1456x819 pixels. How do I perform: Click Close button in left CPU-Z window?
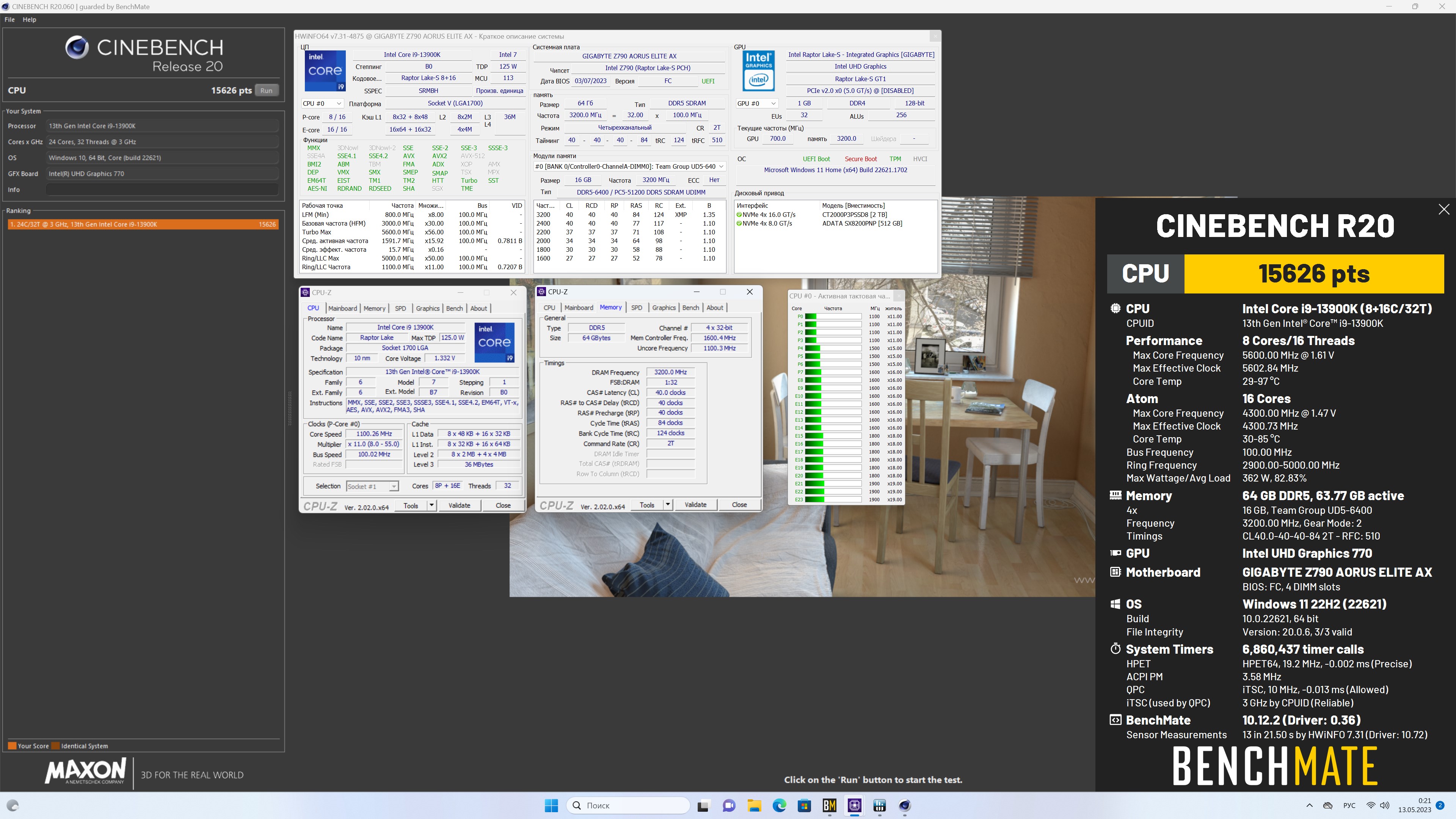(x=503, y=505)
